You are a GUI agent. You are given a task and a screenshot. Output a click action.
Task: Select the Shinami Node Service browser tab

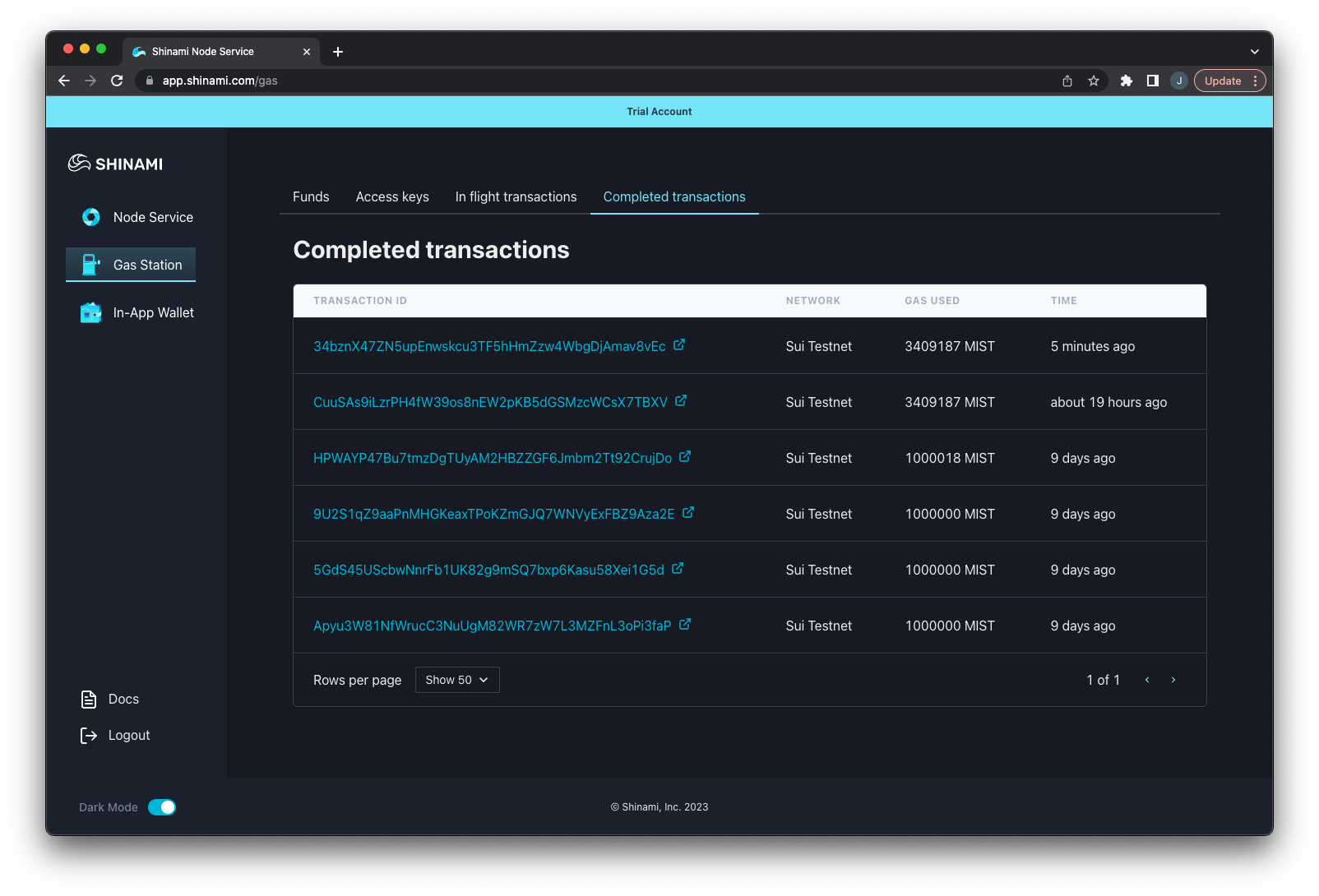coord(221,52)
